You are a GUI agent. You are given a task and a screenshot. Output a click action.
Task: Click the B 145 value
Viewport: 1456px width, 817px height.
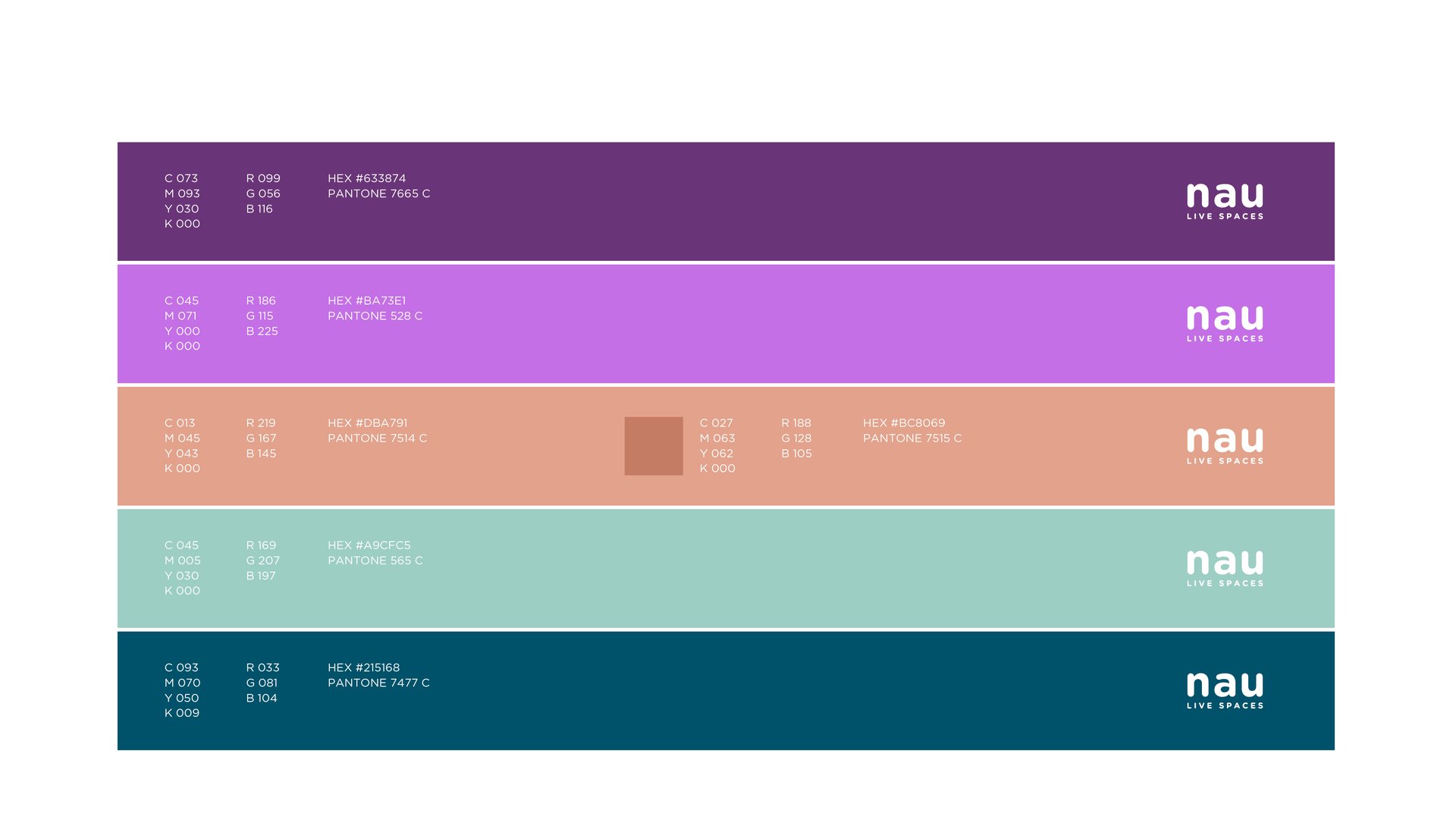pyautogui.click(x=261, y=453)
